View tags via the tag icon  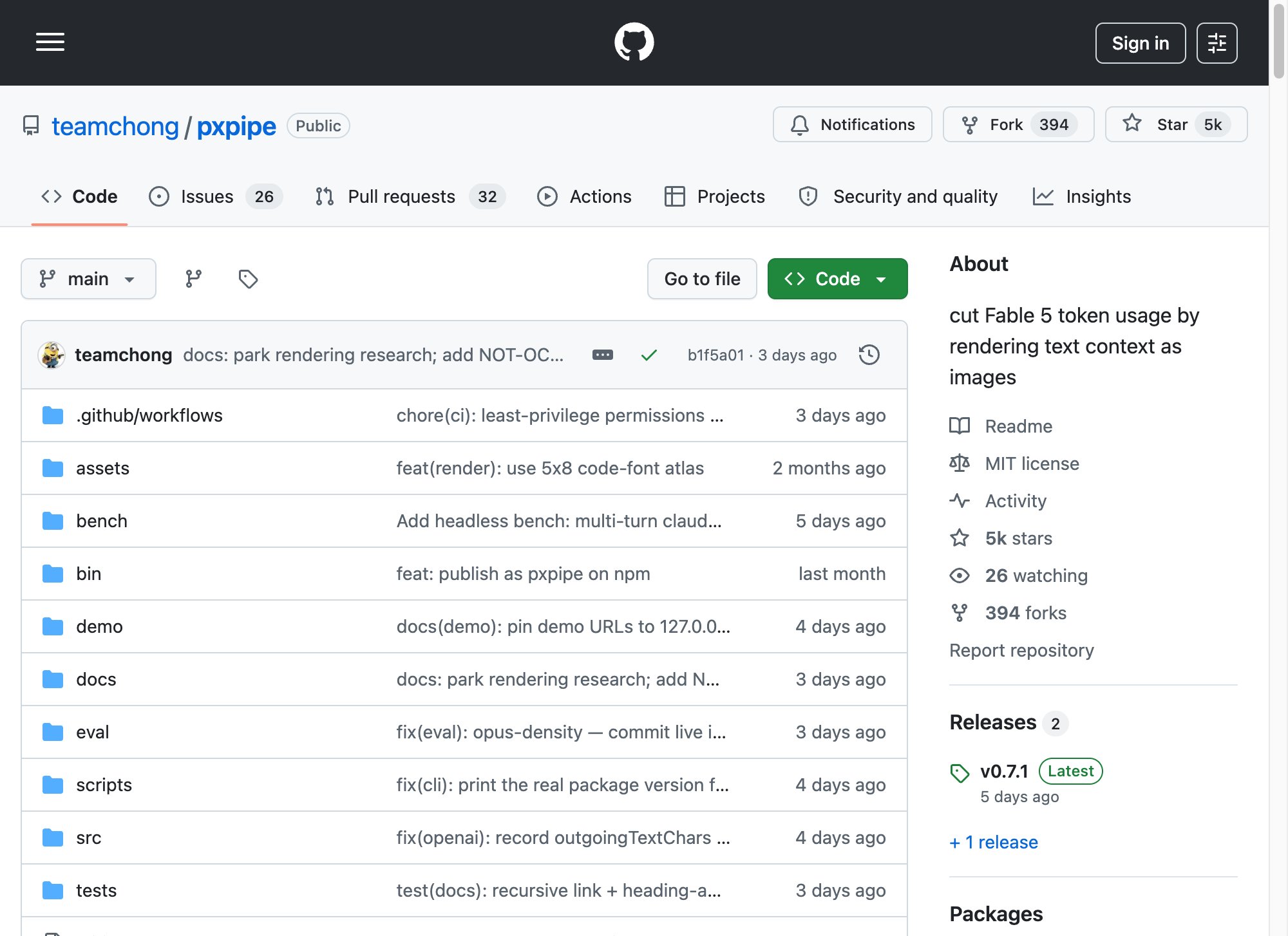click(x=248, y=279)
